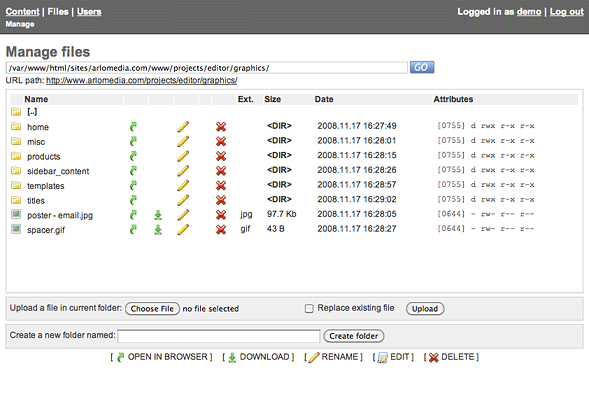Delete sidebar_content red X icon

221,171
